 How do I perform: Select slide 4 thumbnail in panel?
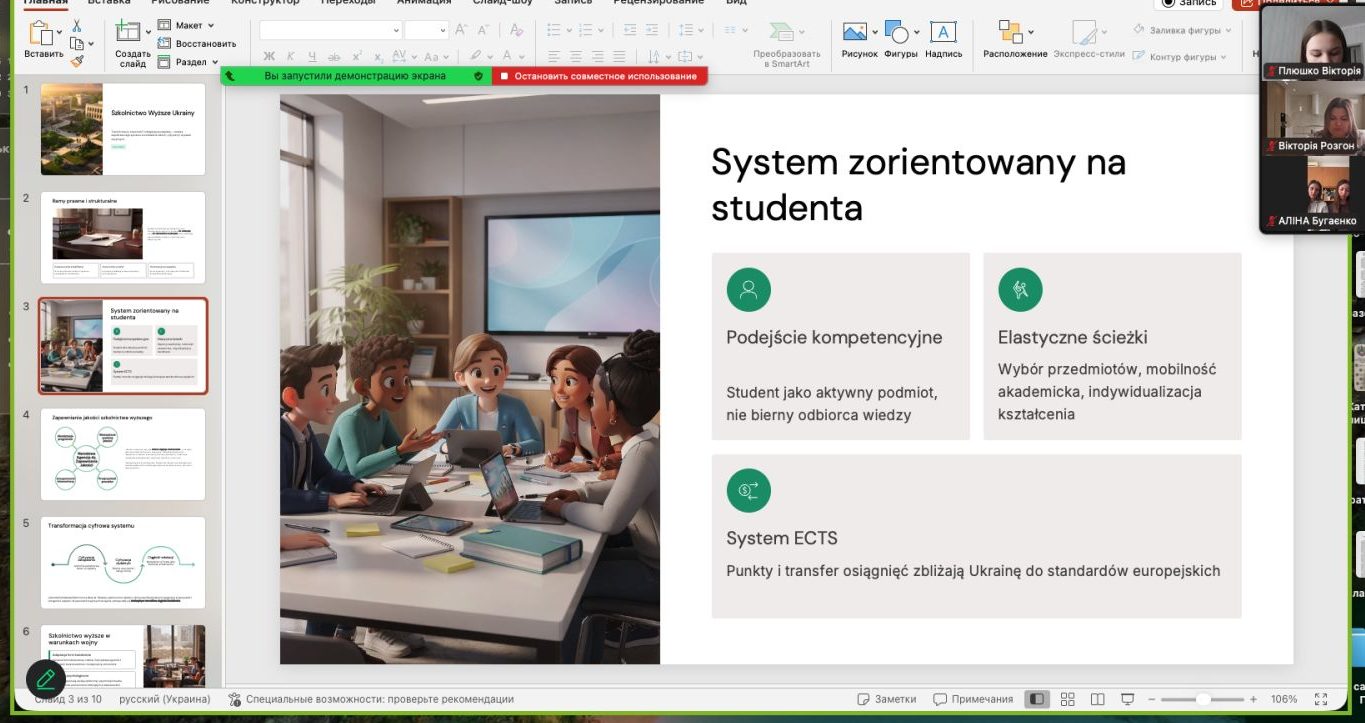[x=123, y=454]
